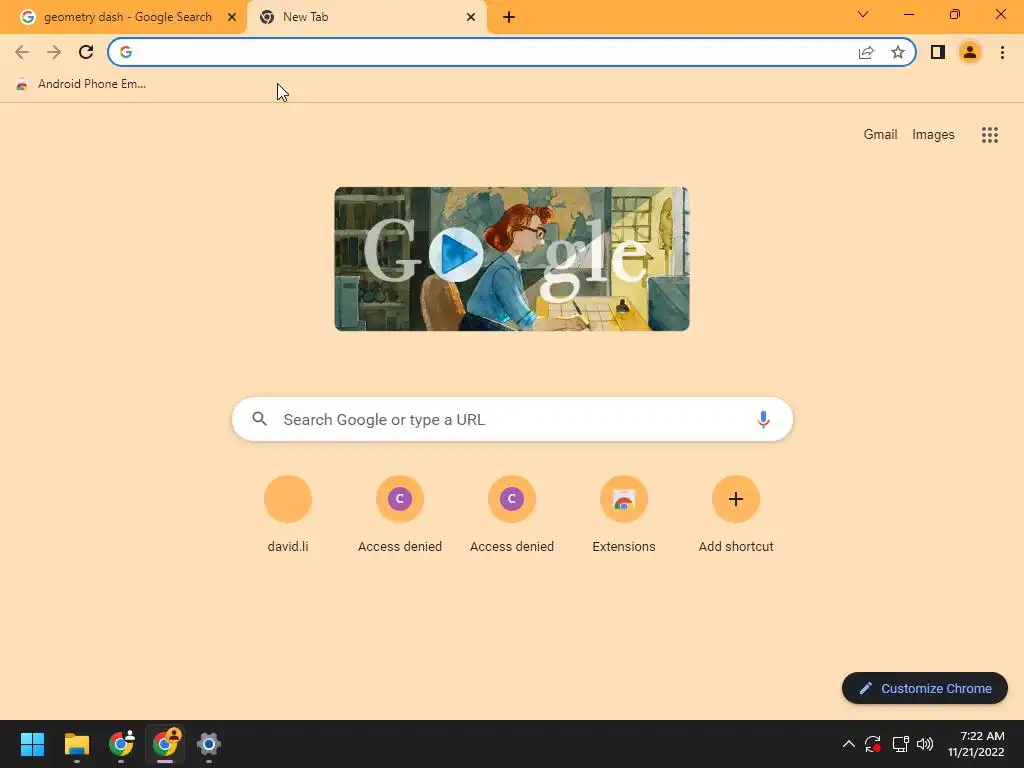Reload the current page
This screenshot has width=1024, height=768.
click(x=86, y=52)
